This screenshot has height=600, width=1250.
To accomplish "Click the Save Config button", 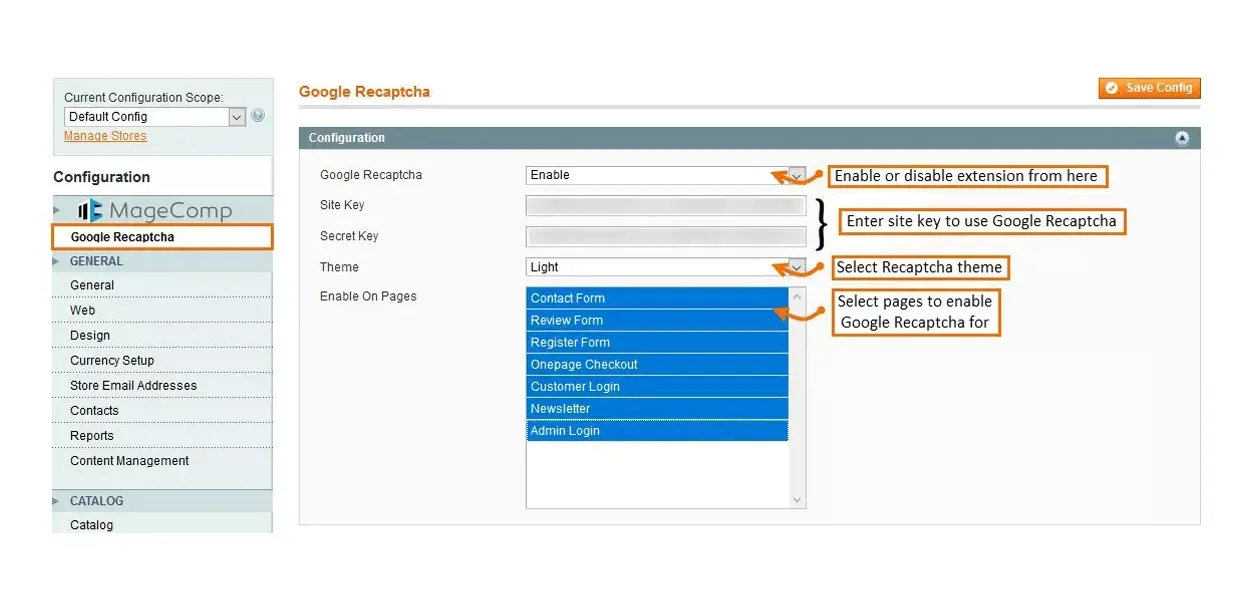I will 1149,88.
